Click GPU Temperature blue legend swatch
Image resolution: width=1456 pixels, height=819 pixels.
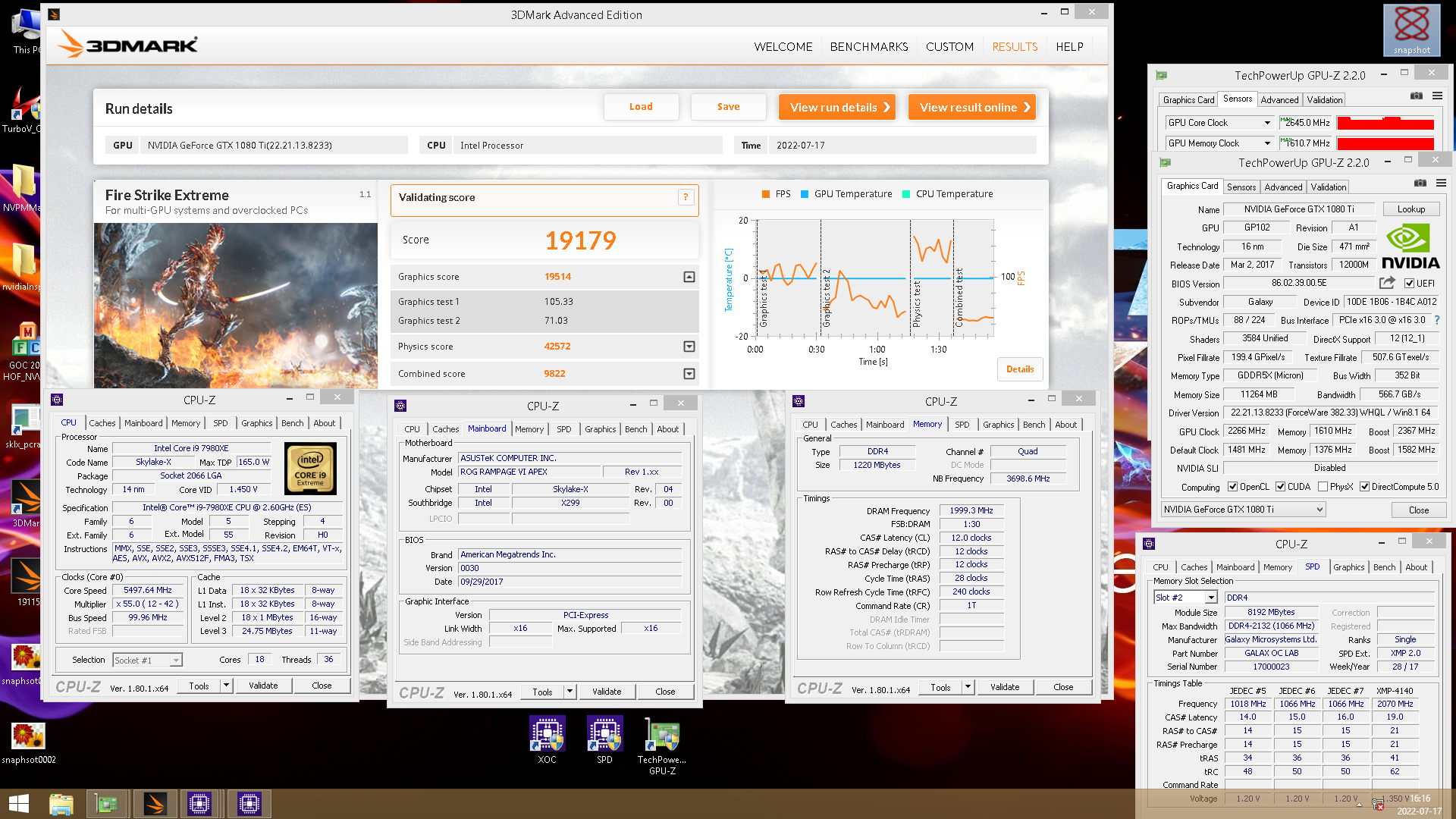[x=805, y=194]
